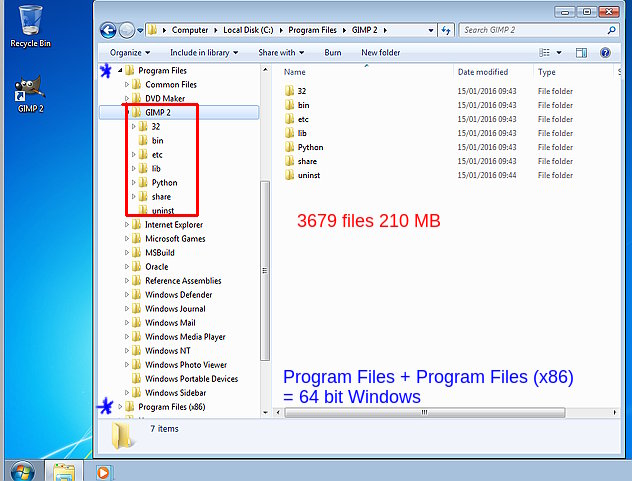The height and width of the screenshot is (481, 632).
Task: Click the navigation pane vertical scrollbar thumb
Action: 265,271
